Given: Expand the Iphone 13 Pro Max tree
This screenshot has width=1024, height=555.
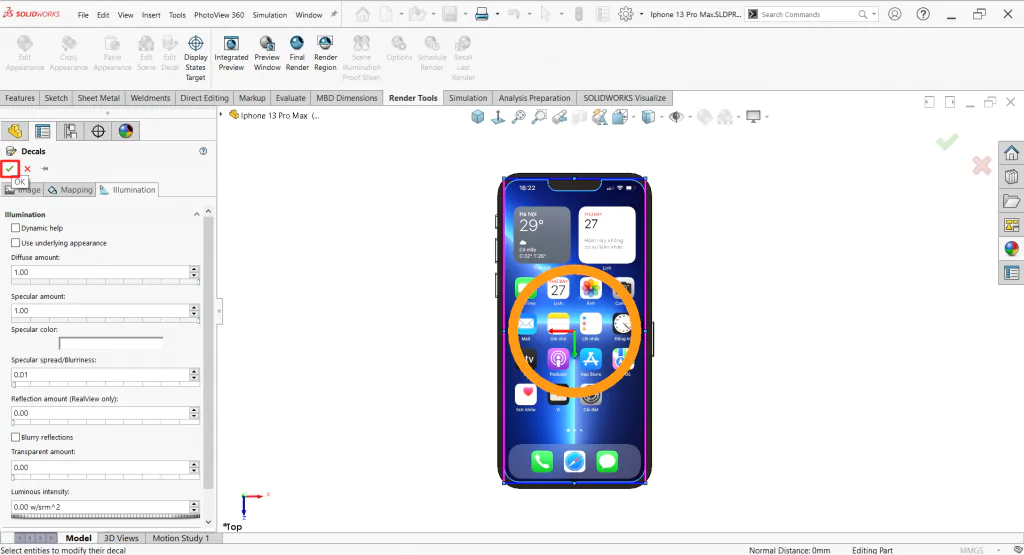Looking at the screenshot, I should [221, 115].
